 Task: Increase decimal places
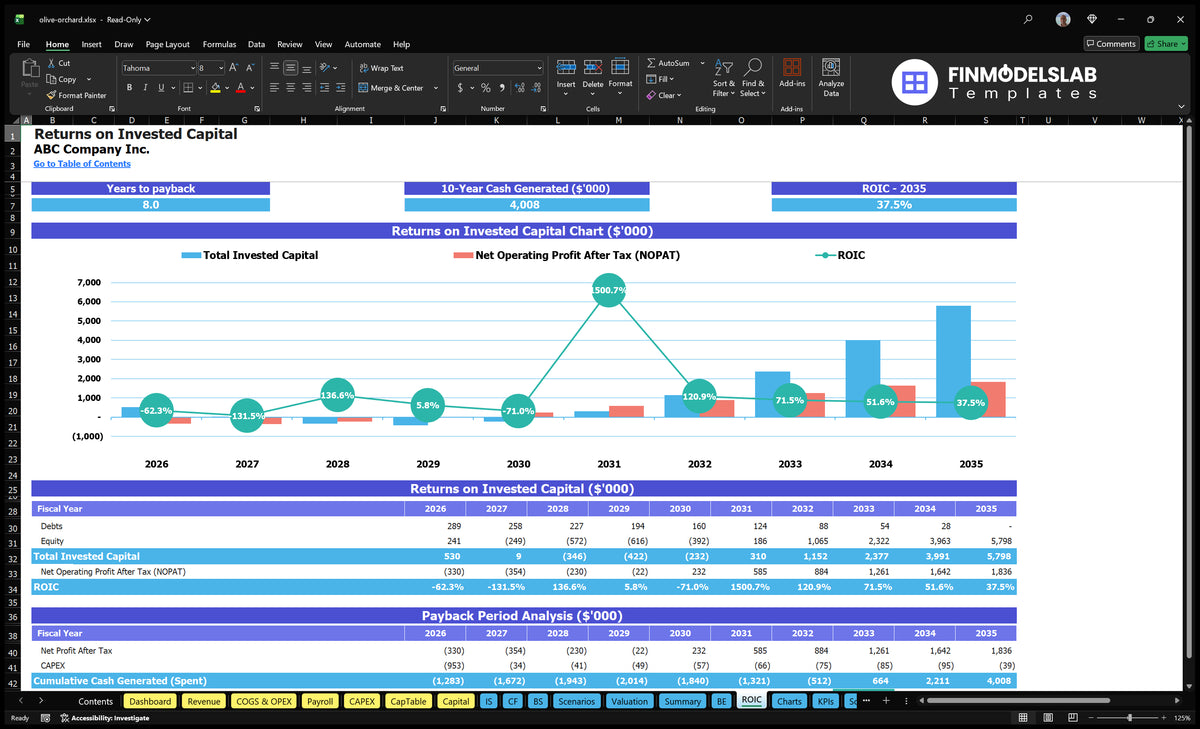coord(519,88)
